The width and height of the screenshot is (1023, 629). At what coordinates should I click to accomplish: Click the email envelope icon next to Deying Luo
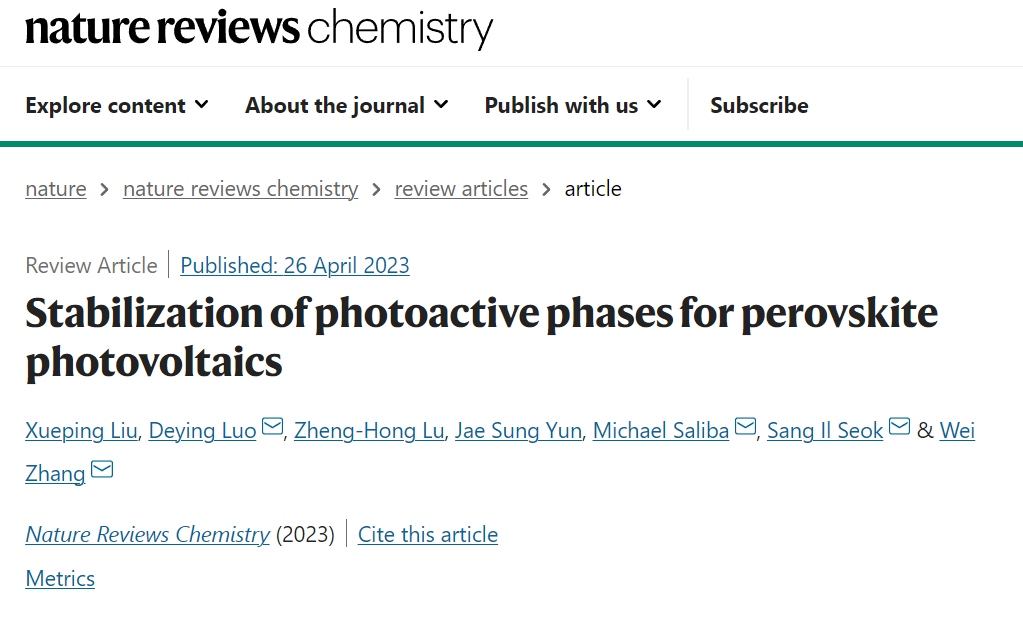[x=272, y=426]
